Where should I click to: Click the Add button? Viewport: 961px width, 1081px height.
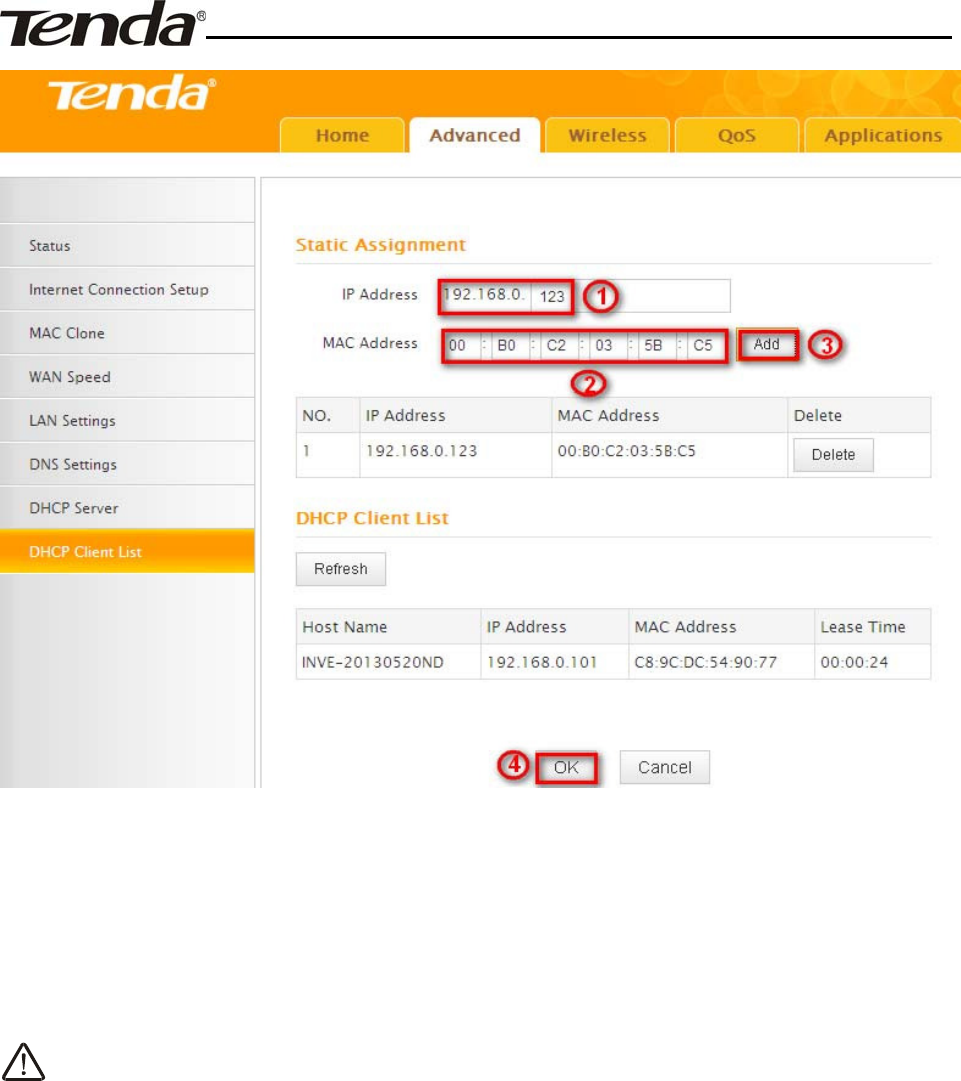(x=767, y=344)
